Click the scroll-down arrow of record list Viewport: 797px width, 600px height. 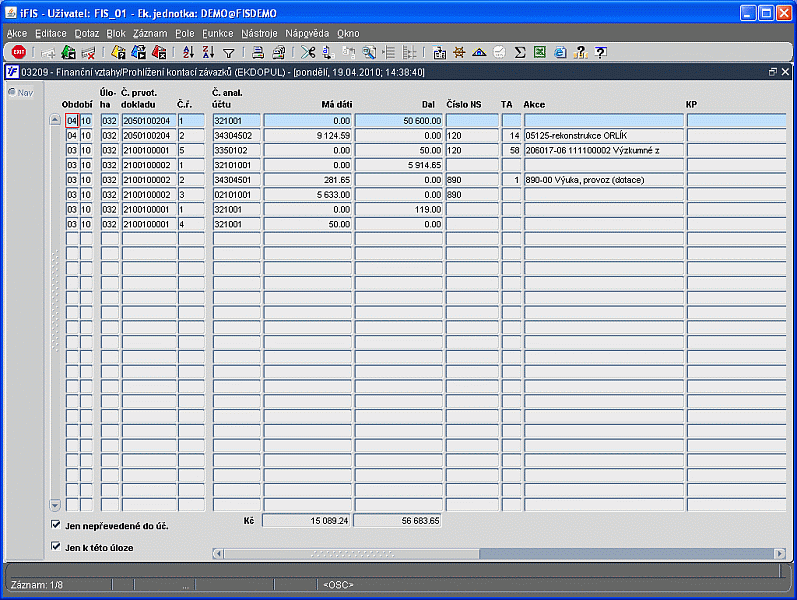(55, 505)
